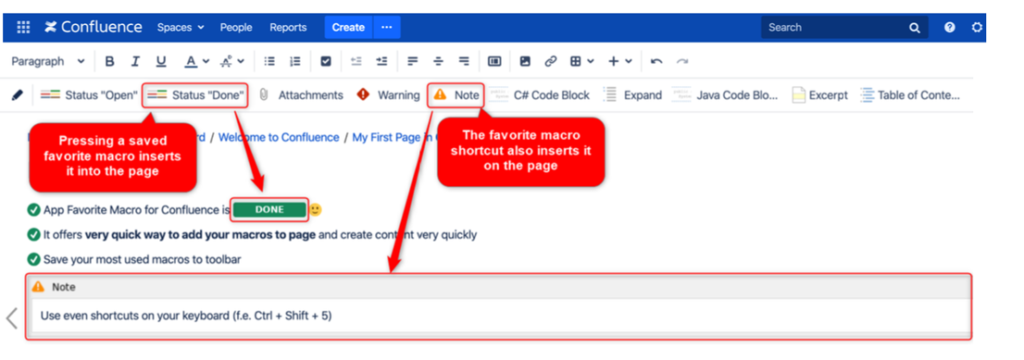Image resolution: width=1024 pixels, height=360 pixels.
Task: Open the My First Page breadcrumb link
Action: (394, 137)
